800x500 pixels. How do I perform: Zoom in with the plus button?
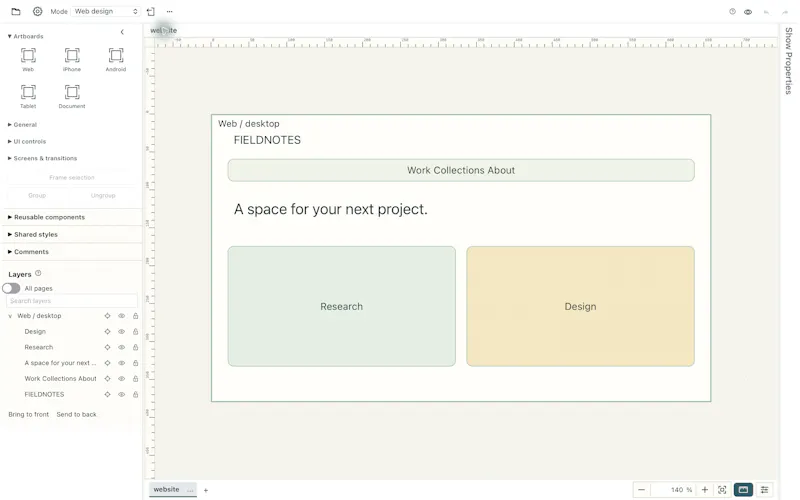pyautogui.click(x=705, y=490)
